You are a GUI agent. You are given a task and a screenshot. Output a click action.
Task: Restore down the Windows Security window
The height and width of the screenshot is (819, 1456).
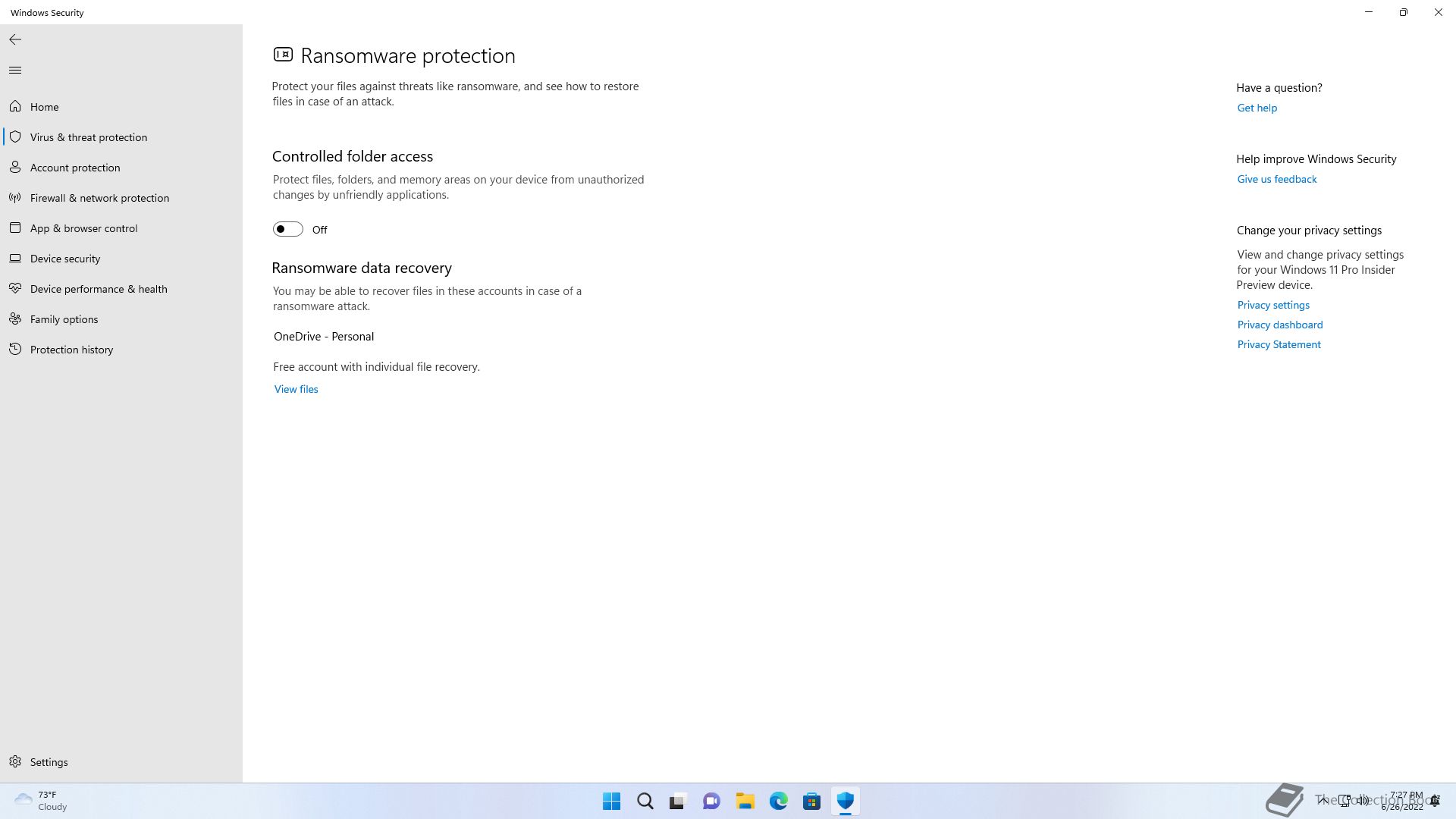pos(1404,12)
